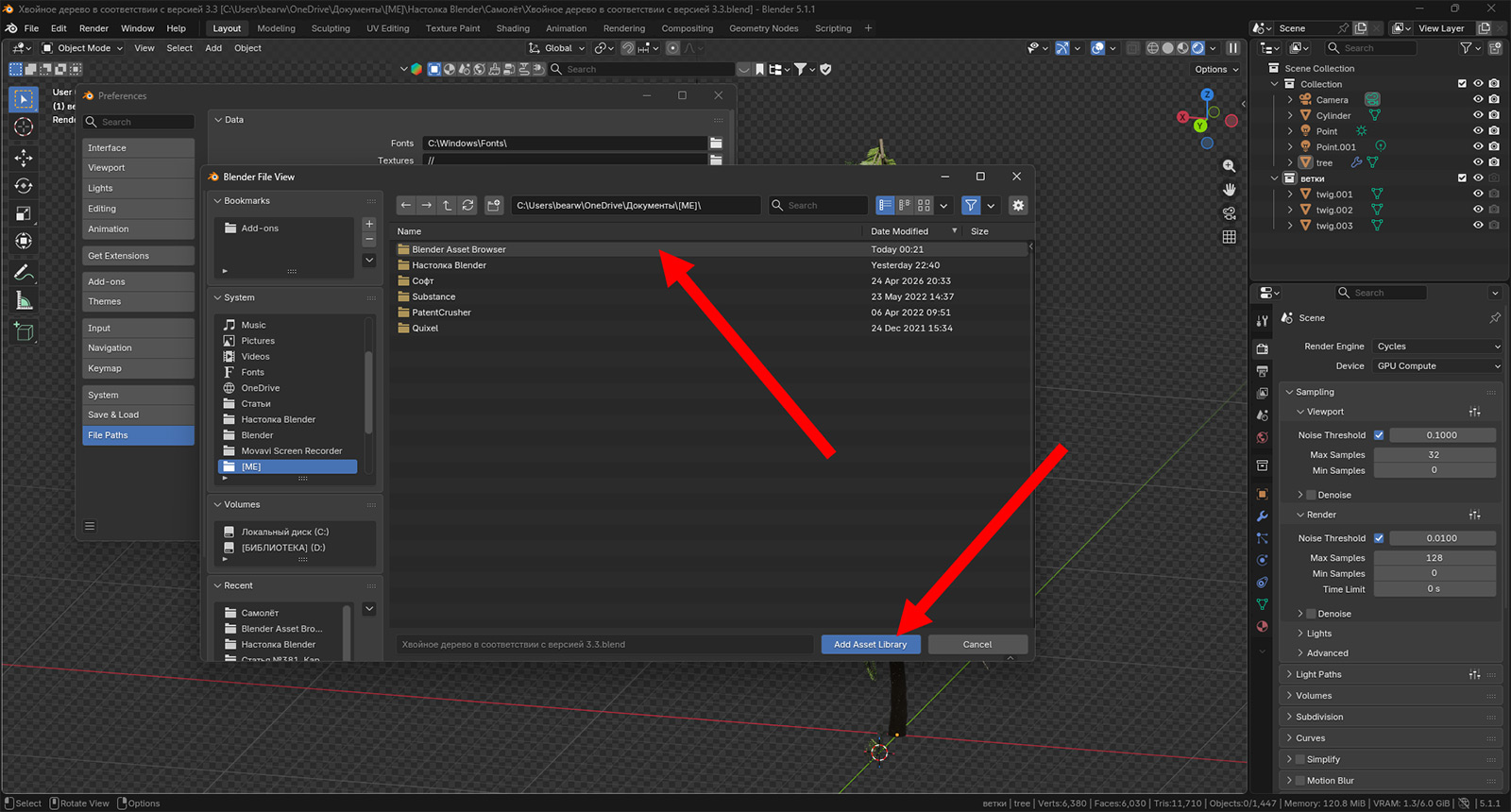Expand the Light Paths panel
Screen dimensions: 1511x812
(x=1318, y=674)
